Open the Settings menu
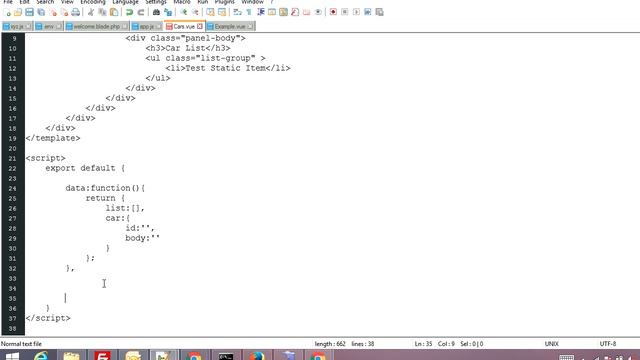The image size is (640, 360). 156,2
